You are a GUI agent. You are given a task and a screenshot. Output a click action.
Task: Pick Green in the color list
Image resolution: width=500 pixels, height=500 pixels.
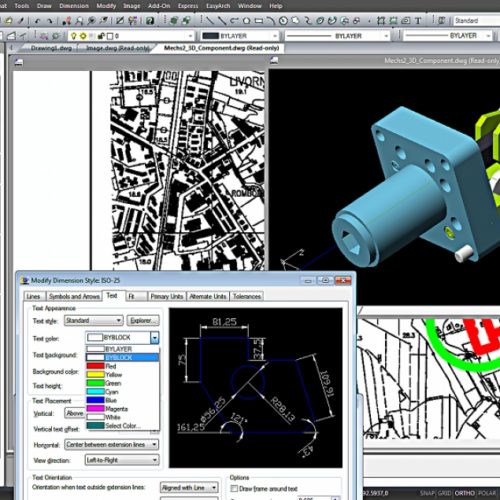coord(122,383)
